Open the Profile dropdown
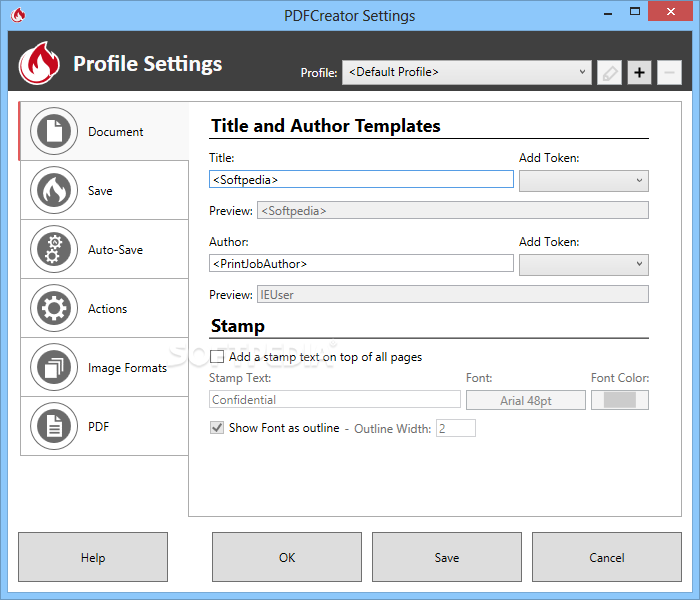 (x=467, y=72)
